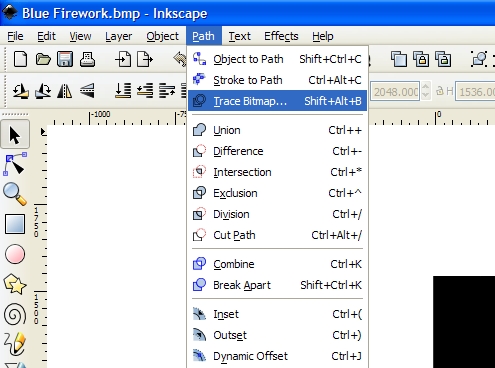
Task: Toggle width/height ratio lock icon
Action: click(440, 91)
